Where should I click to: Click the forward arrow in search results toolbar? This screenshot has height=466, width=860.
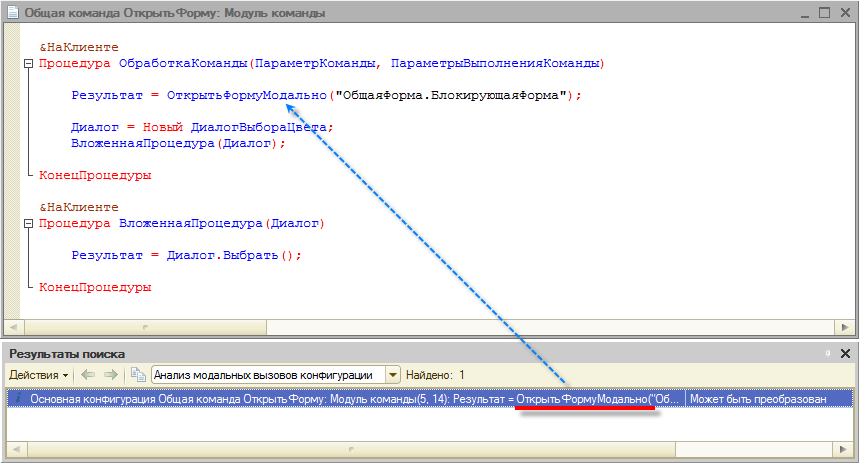[x=110, y=375]
